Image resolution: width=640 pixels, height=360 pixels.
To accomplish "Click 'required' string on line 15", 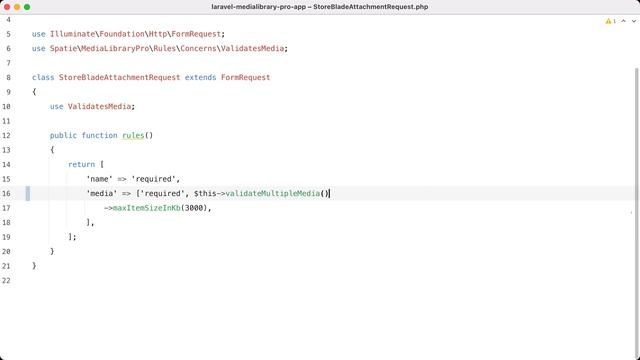I will pyautogui.click(x=153, y=179).
